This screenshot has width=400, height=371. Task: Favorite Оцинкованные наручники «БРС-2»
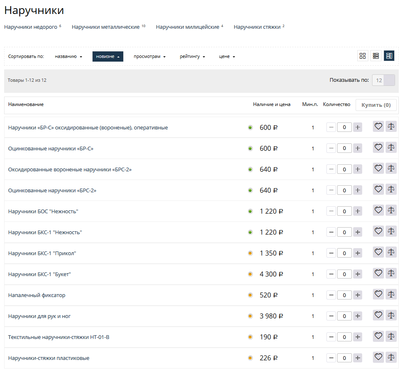(x=378, y=189)
